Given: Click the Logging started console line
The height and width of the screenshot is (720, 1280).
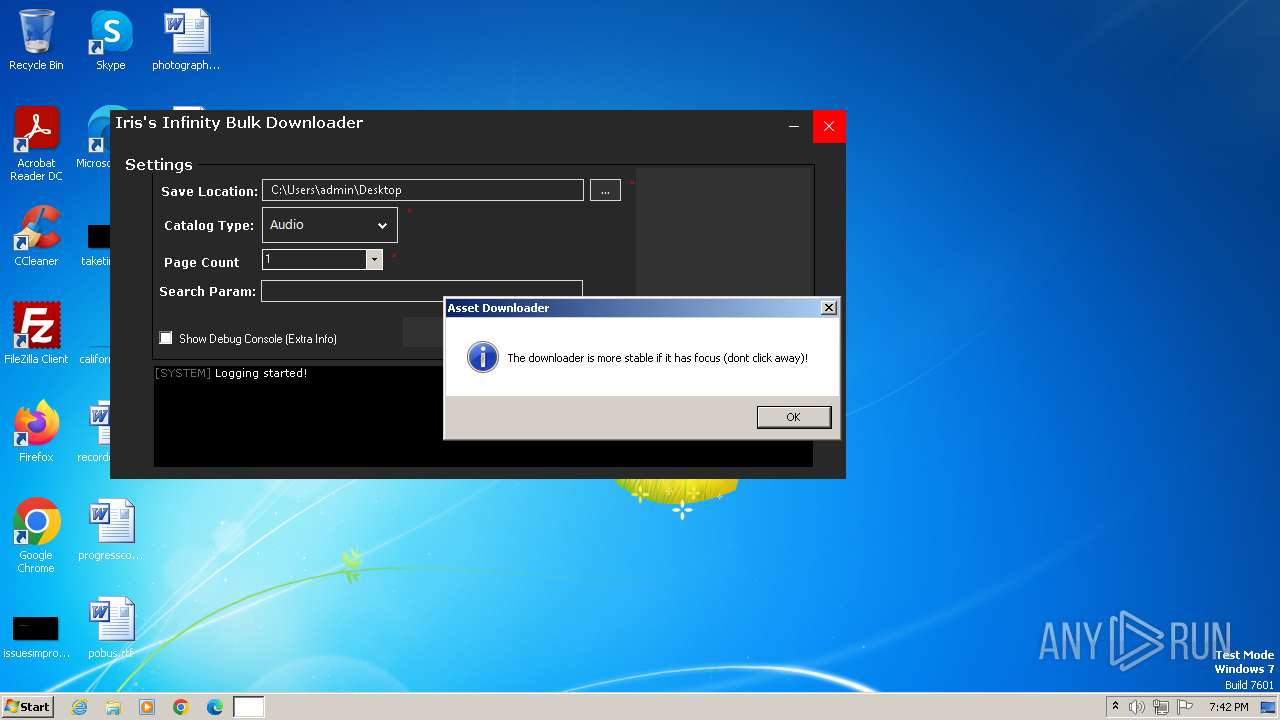Looking at the screenshot, I should 231,373.
